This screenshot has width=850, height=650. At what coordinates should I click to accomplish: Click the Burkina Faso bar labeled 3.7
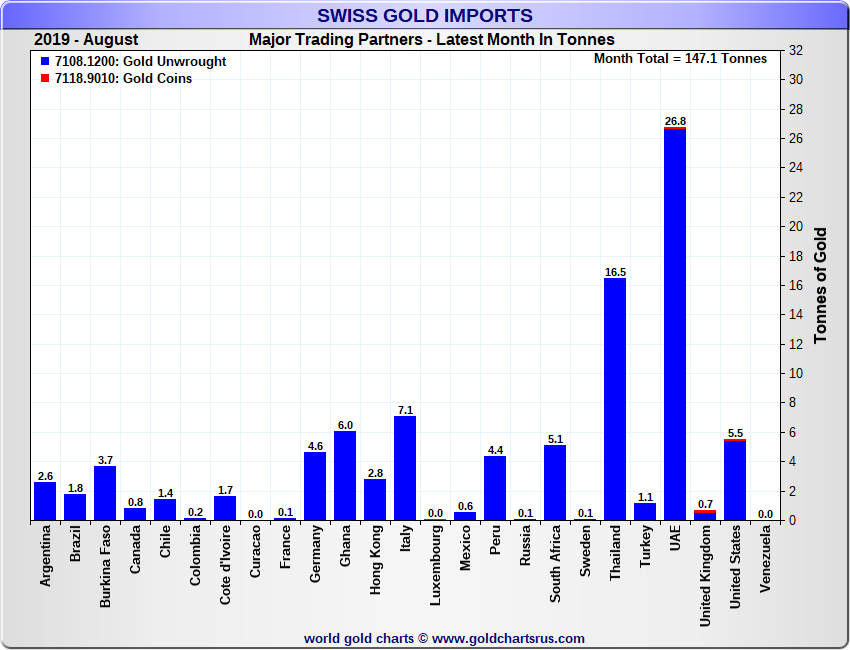pos(105,493)
